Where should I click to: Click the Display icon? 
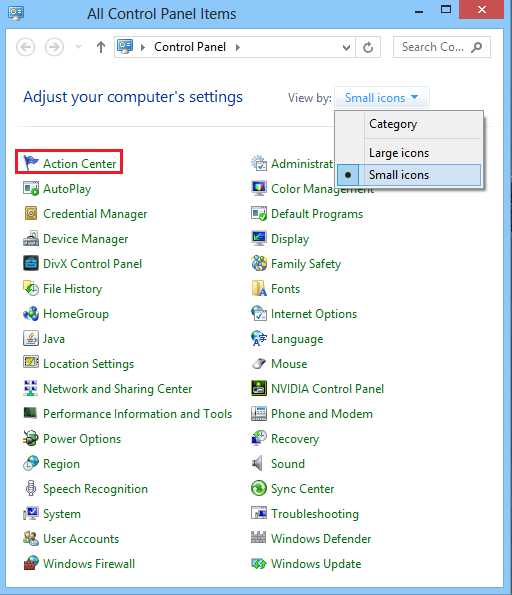click(259, 238)
